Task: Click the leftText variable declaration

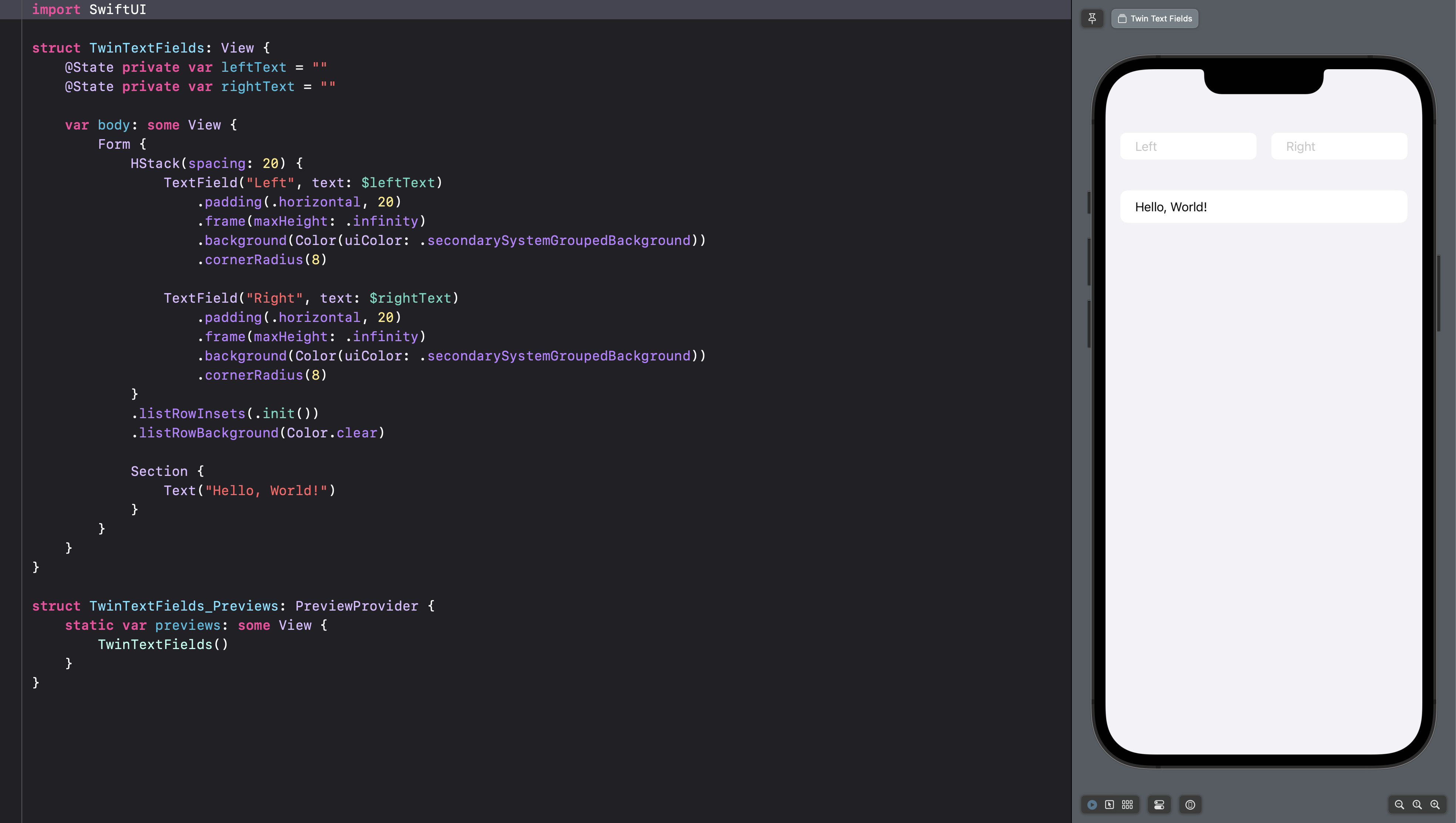Action: click(x=253, y=67)
